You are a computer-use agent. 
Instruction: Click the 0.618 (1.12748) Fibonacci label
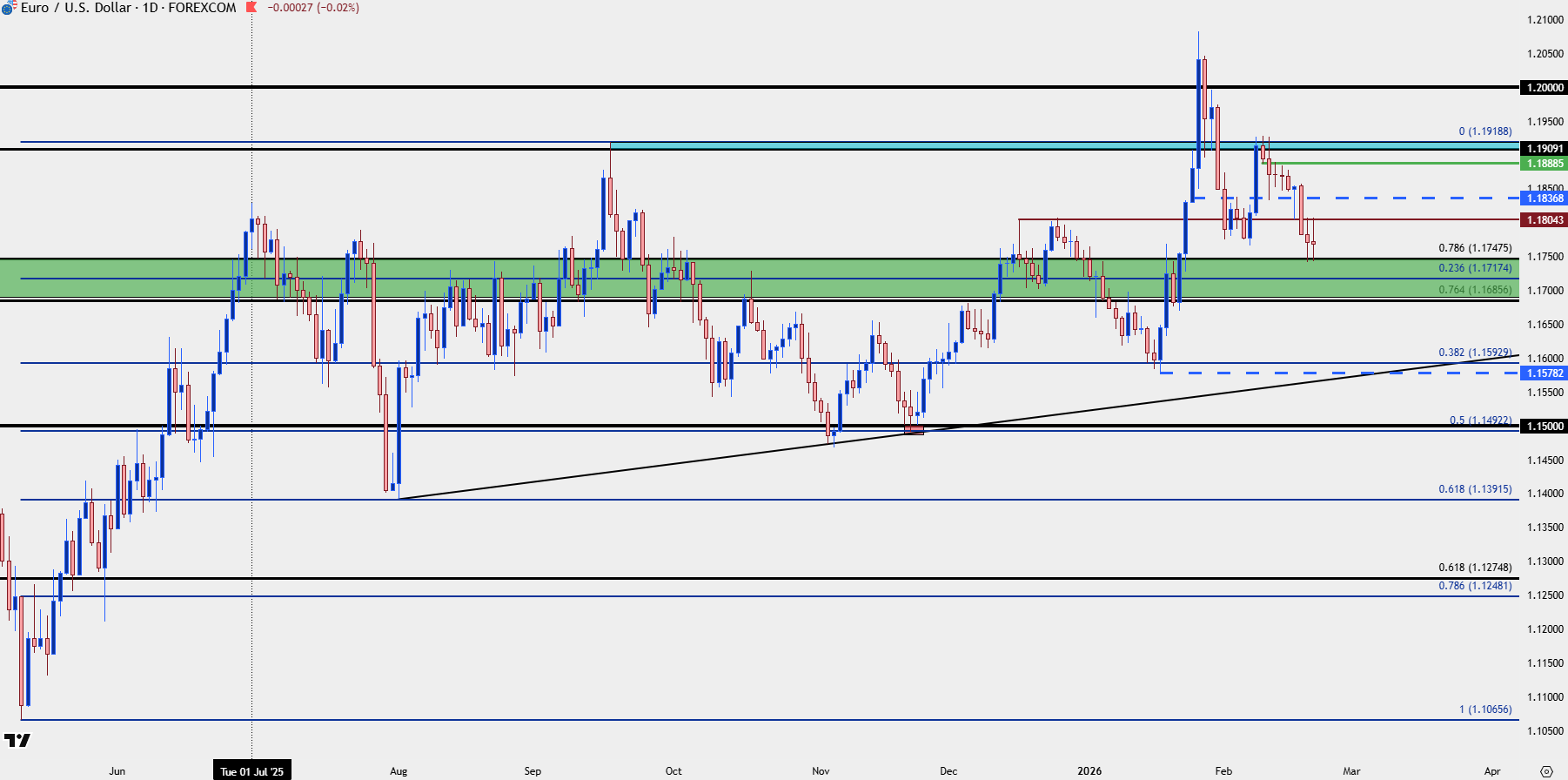tap(1475, 568)
